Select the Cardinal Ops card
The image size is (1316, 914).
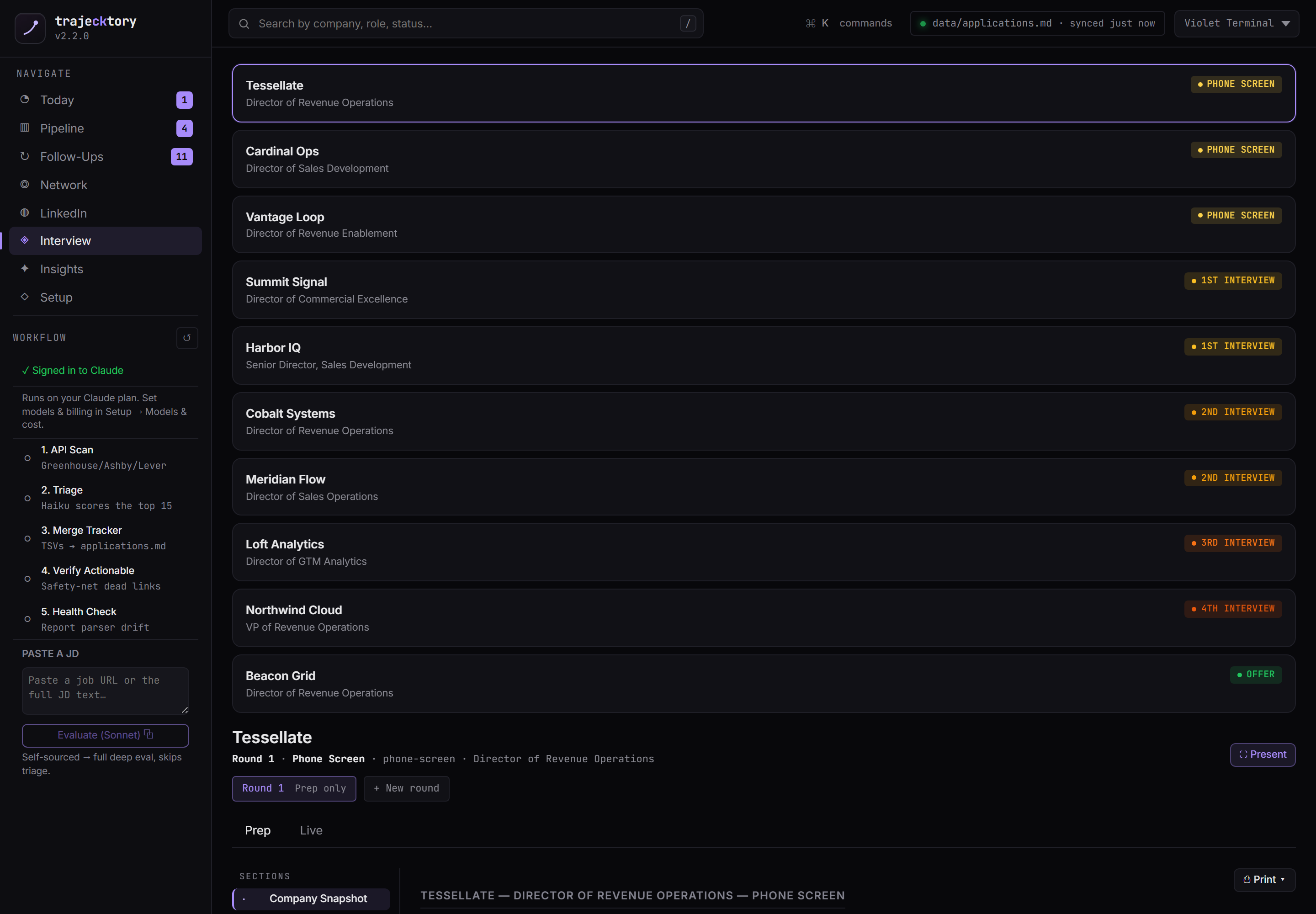(764, 159)
